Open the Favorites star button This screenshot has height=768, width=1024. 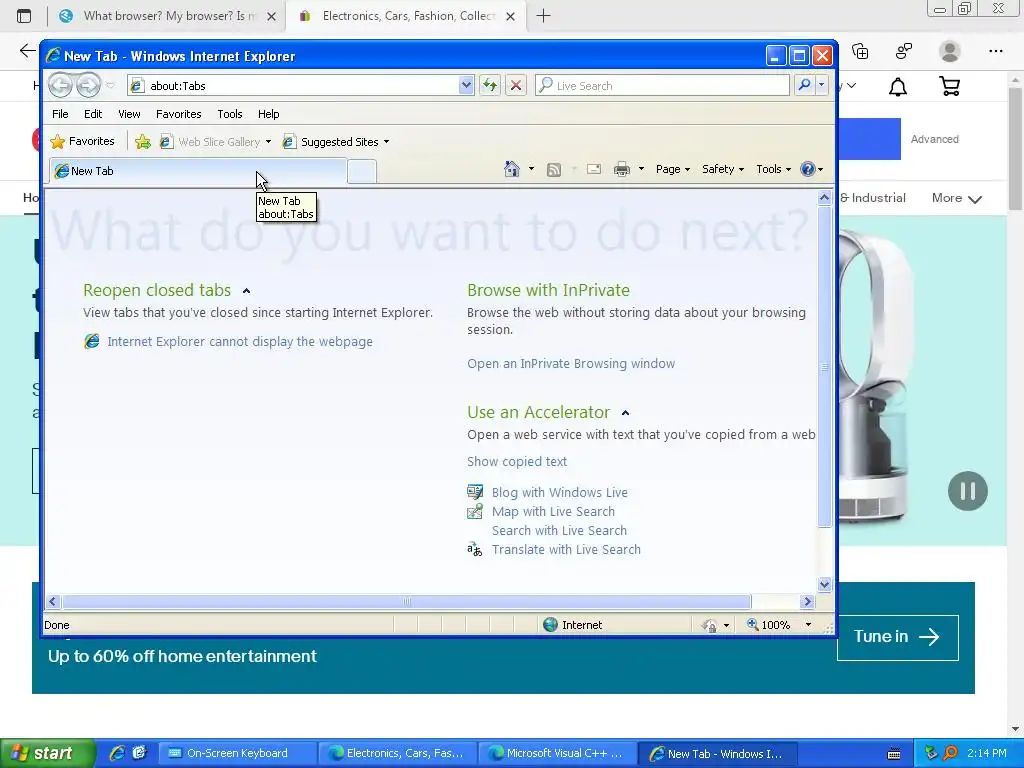82,141
